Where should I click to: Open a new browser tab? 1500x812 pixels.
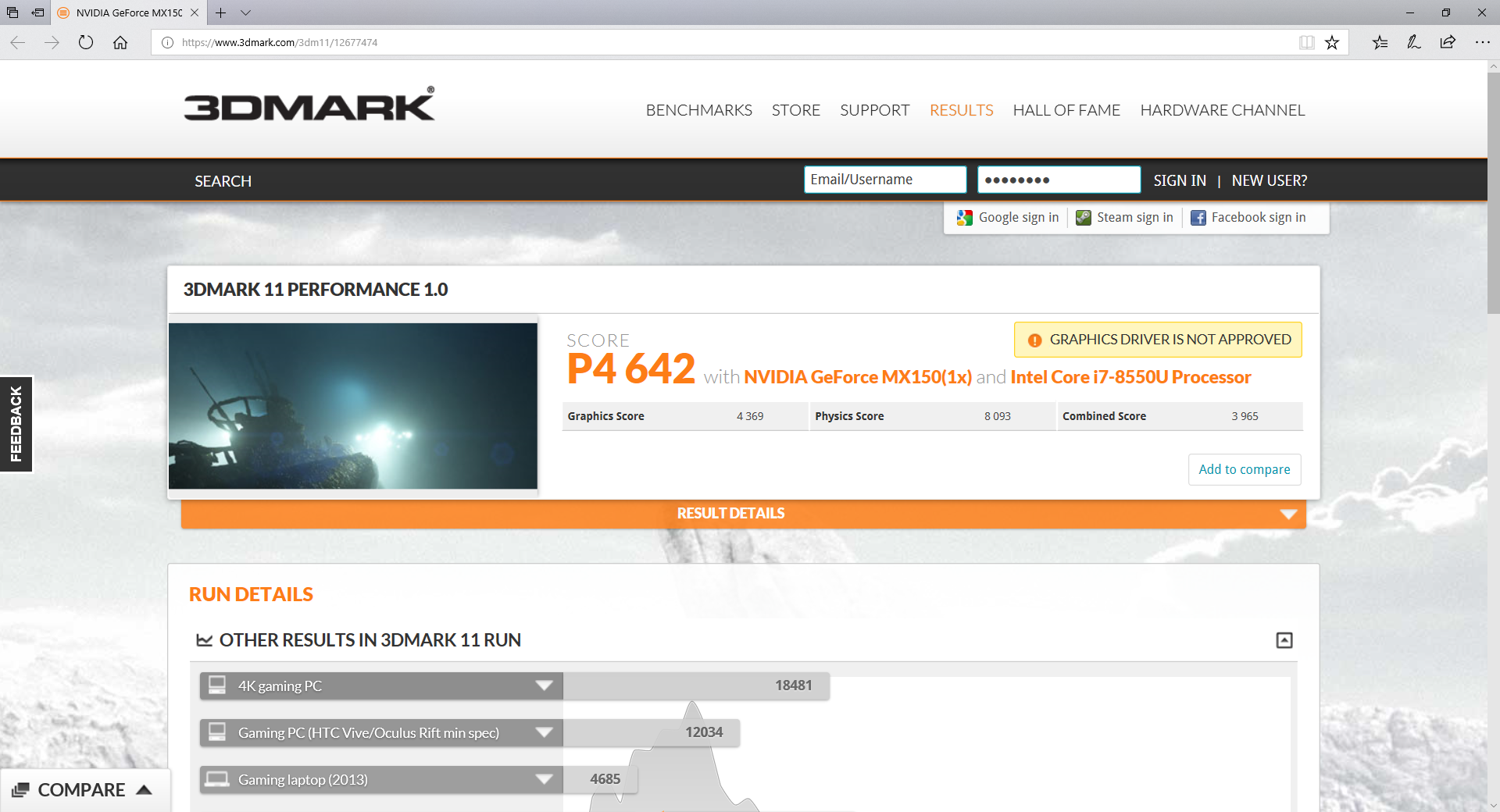pyautogui.click(x=221, y=12)
